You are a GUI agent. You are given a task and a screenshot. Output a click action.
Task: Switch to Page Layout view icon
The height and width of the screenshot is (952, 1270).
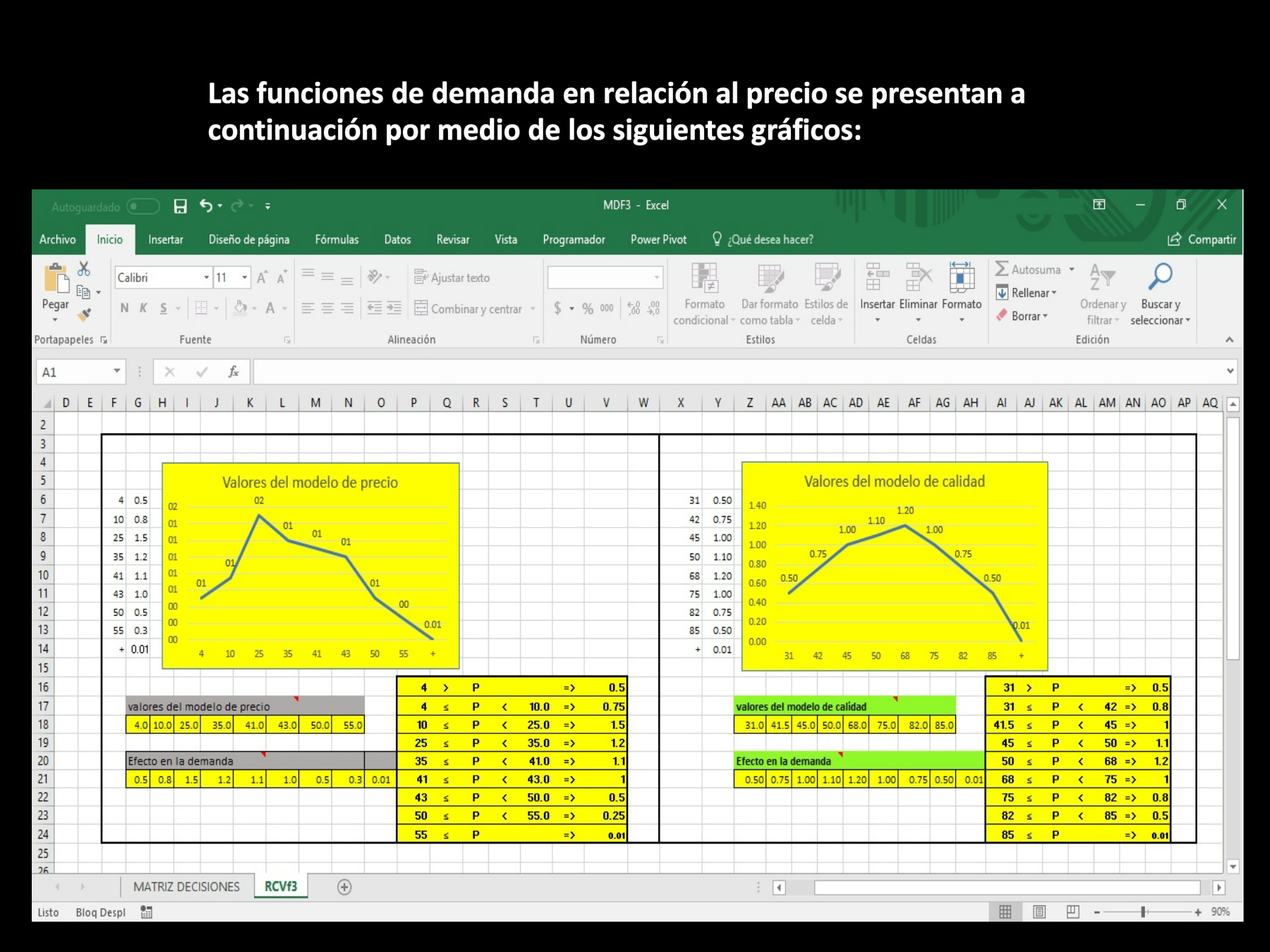tap(1039, 912)
